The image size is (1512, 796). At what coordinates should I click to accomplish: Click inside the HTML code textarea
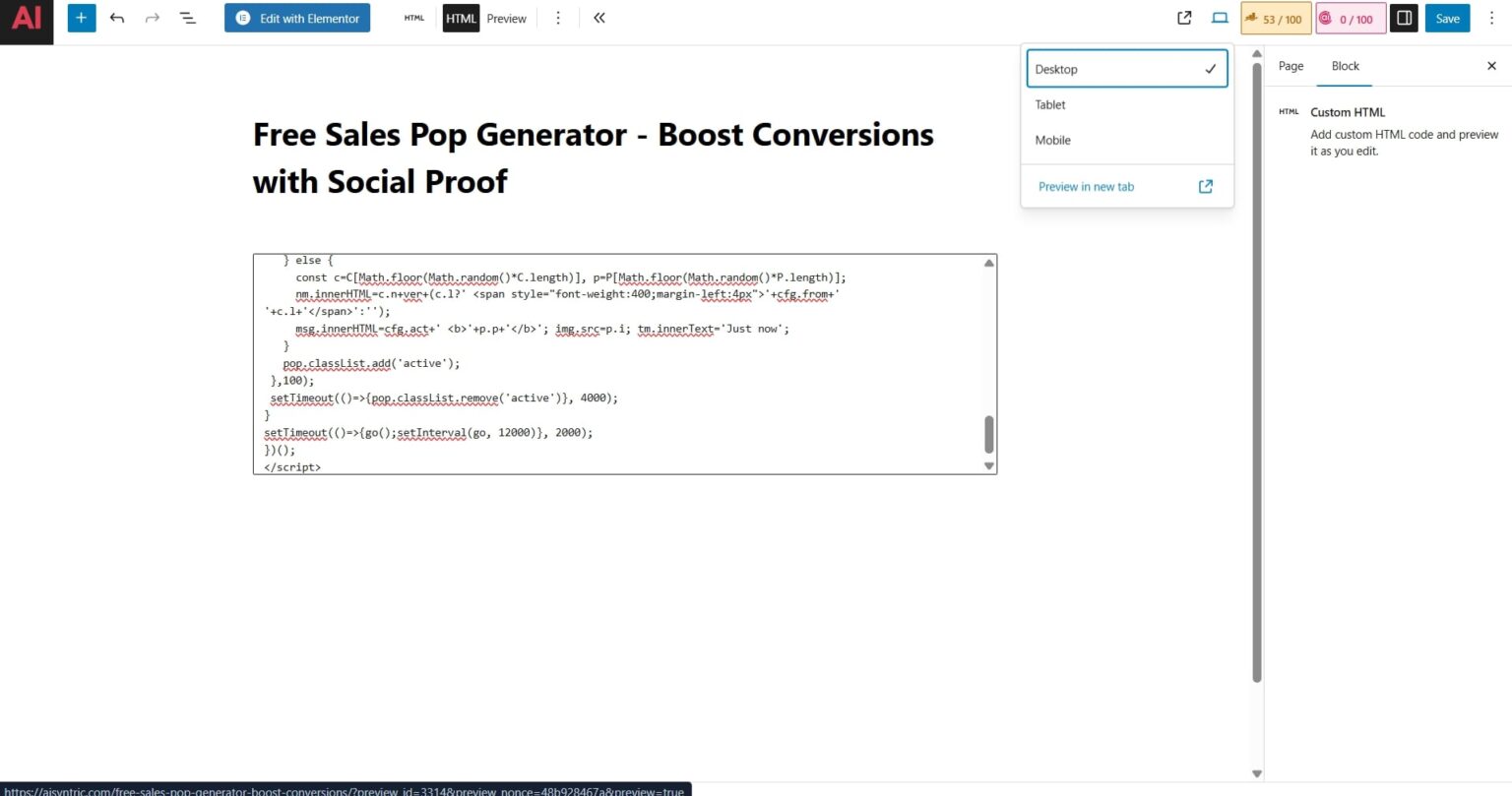pos(620,364)
